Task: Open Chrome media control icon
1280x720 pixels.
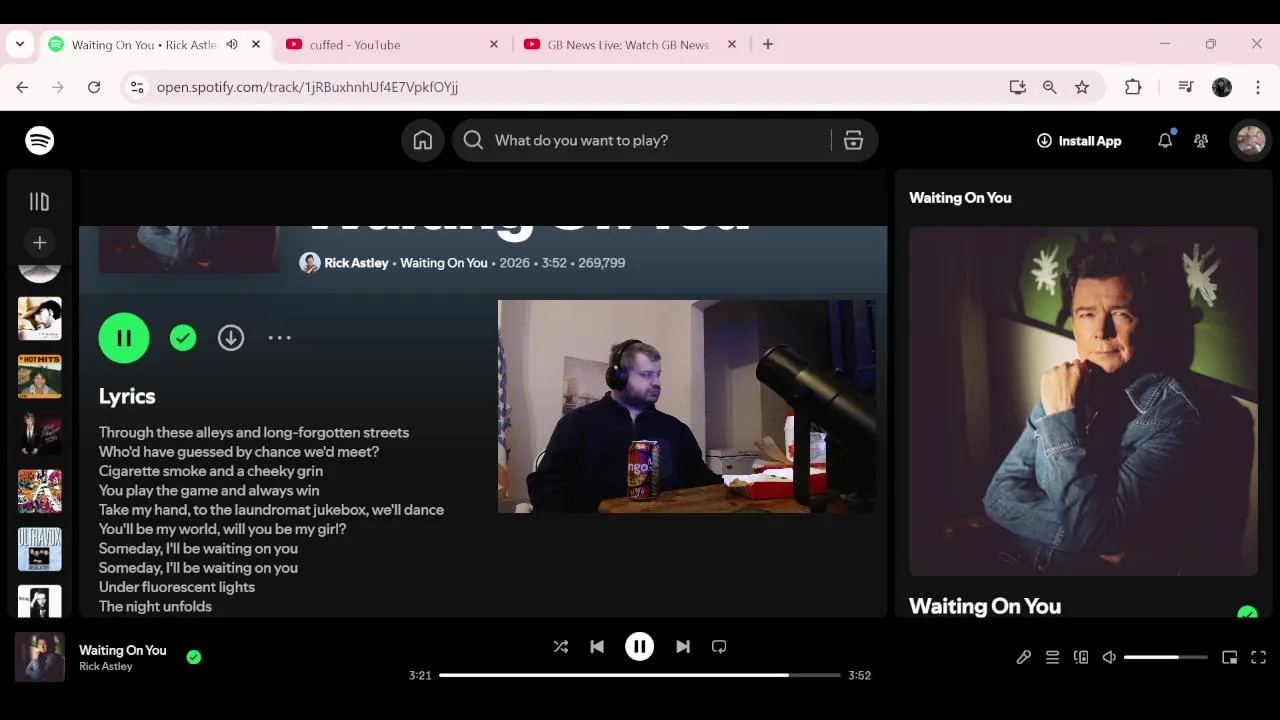Action: point(1186,87)
